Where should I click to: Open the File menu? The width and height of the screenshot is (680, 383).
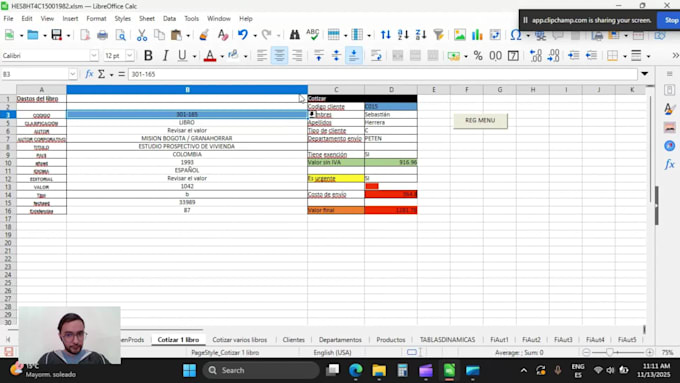coord(8,19)
